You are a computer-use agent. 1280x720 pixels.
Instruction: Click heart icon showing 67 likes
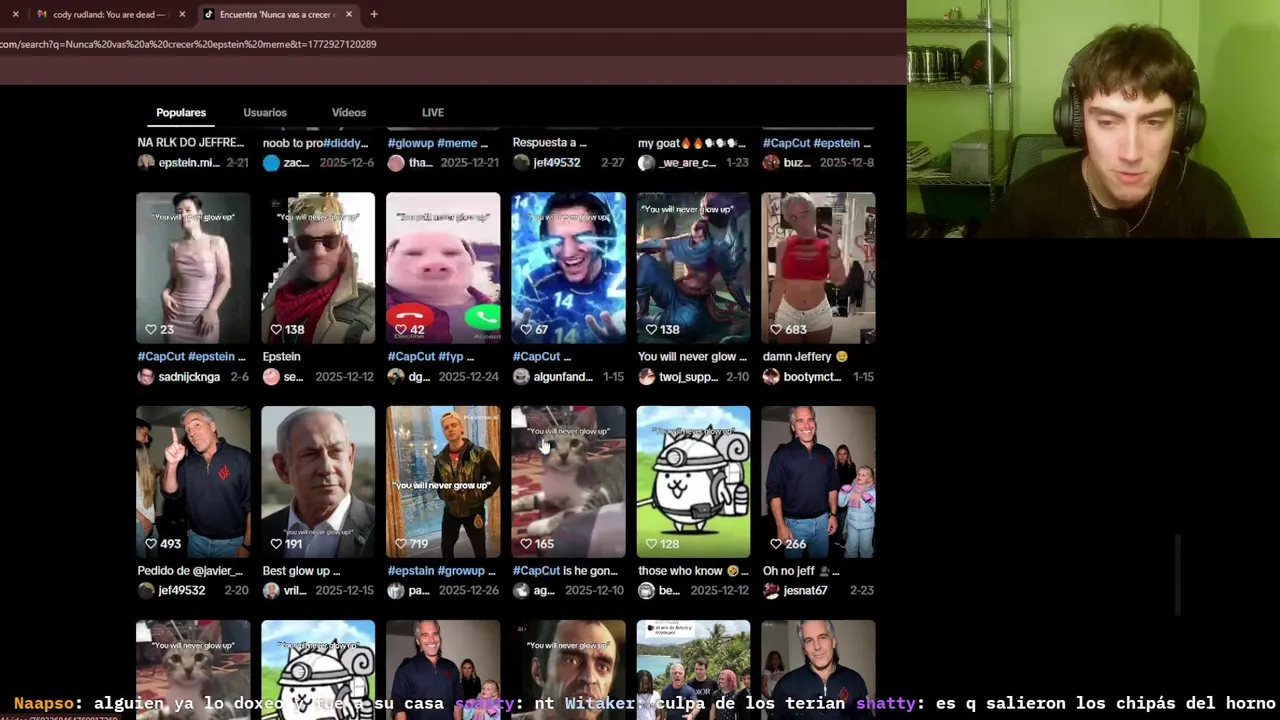[526, 329]
